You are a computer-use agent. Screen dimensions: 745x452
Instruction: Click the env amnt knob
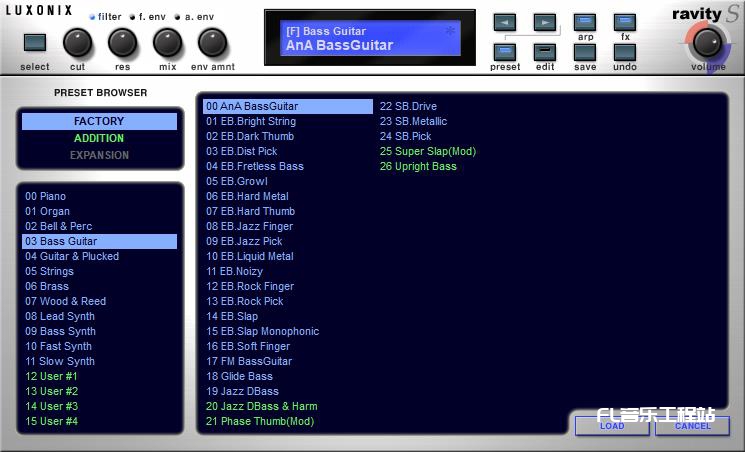(212, 43)
